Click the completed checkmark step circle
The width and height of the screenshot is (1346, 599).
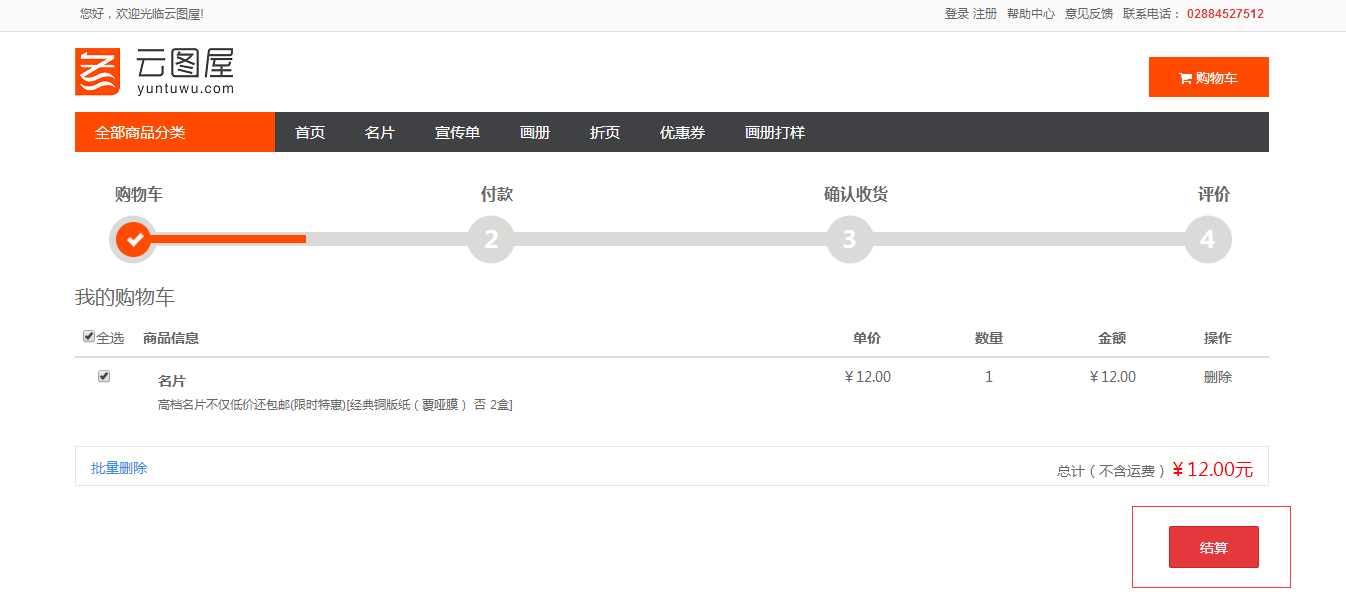(133, 240)
